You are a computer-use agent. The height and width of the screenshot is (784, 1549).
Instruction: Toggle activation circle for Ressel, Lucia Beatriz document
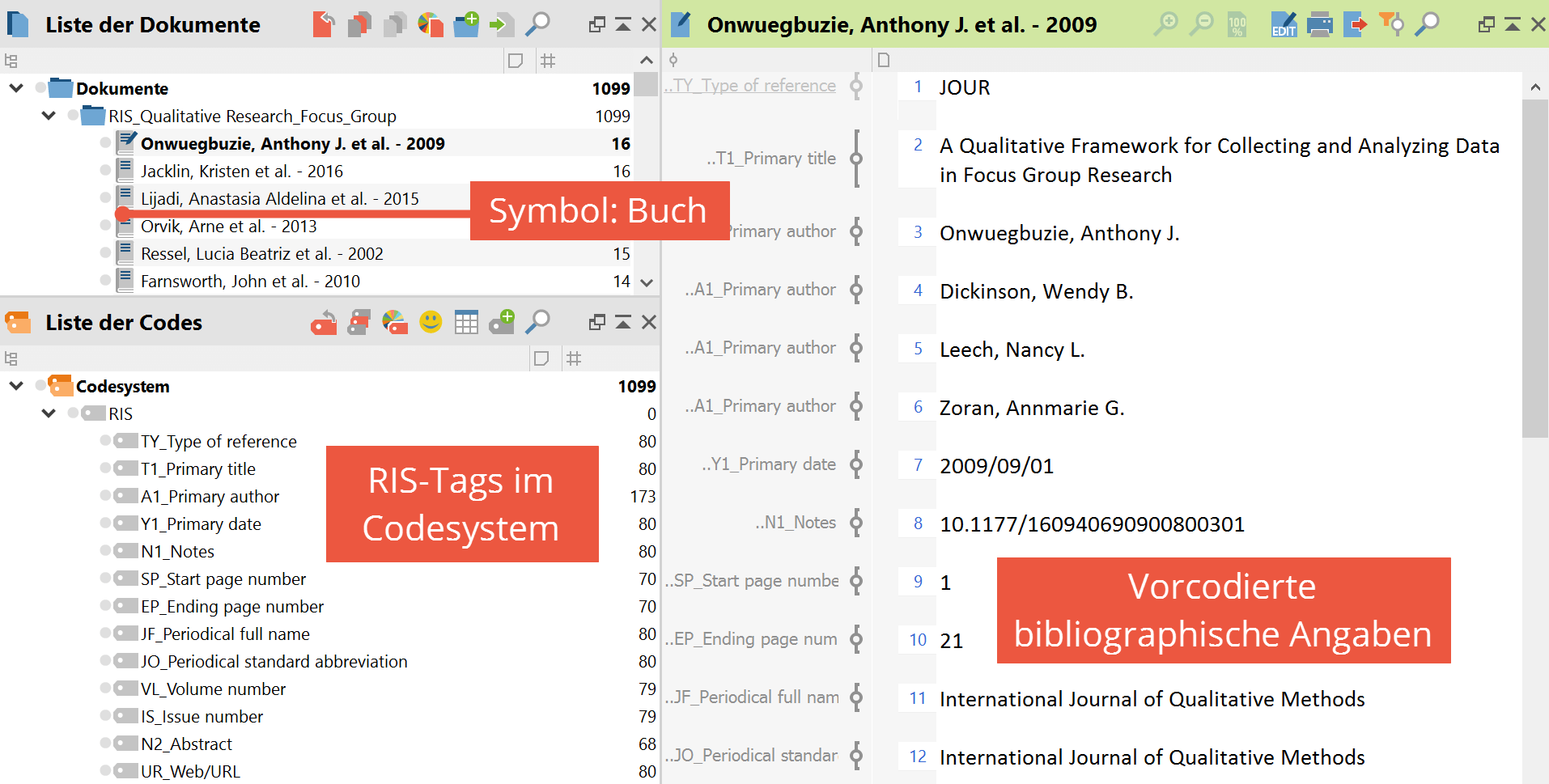tap(105, 252)
